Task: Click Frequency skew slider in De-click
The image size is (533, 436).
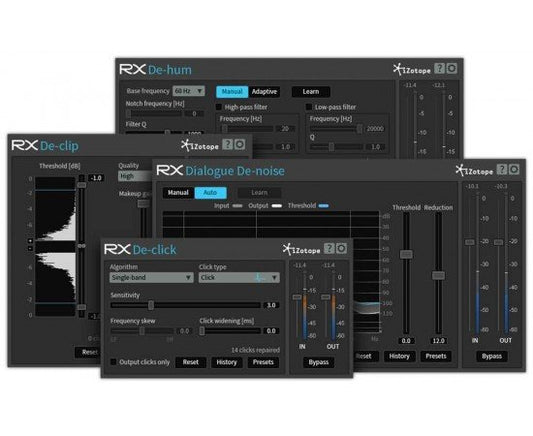Action: coord(142,331)
